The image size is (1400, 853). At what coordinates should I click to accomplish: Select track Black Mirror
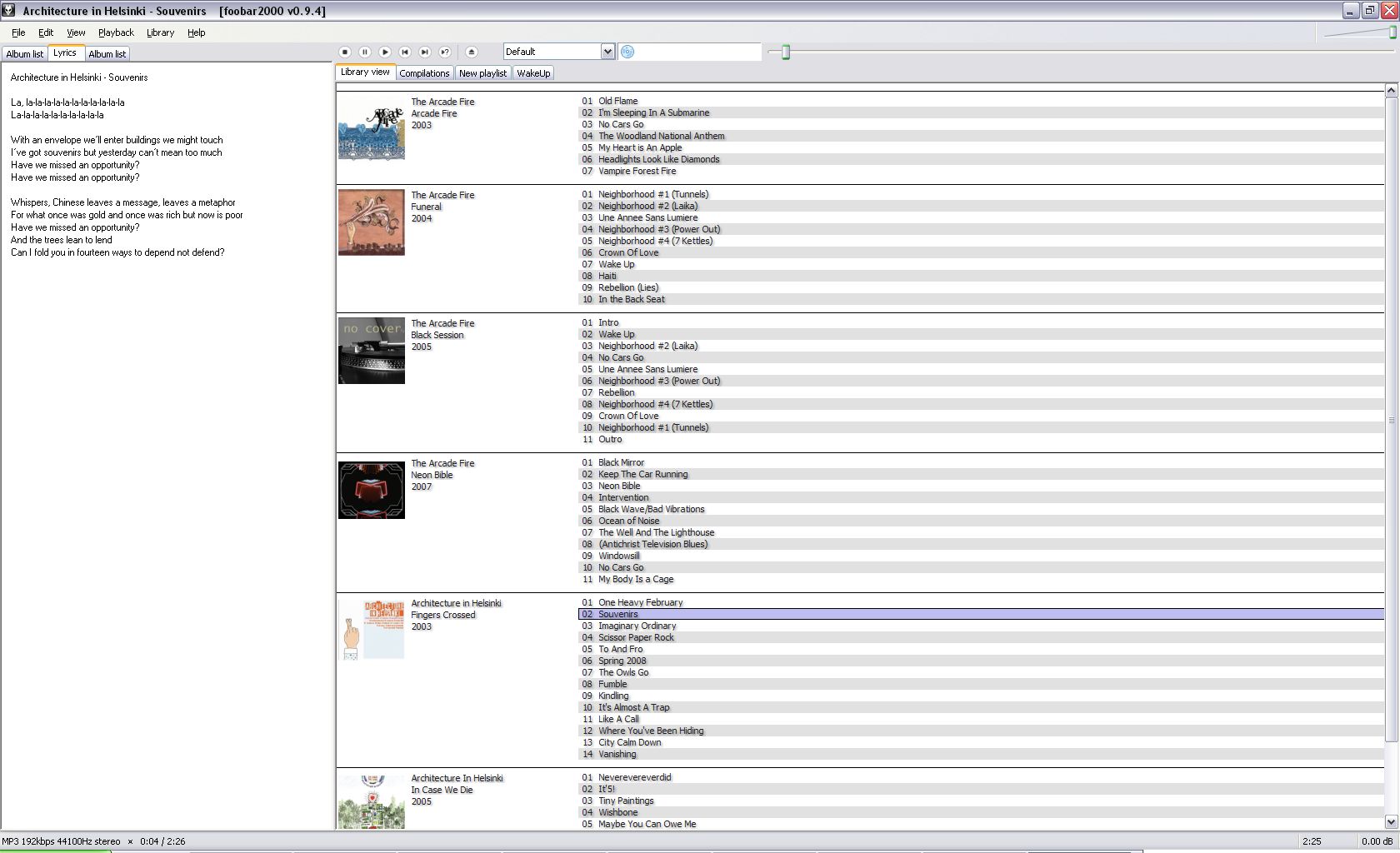pos(981,462)
